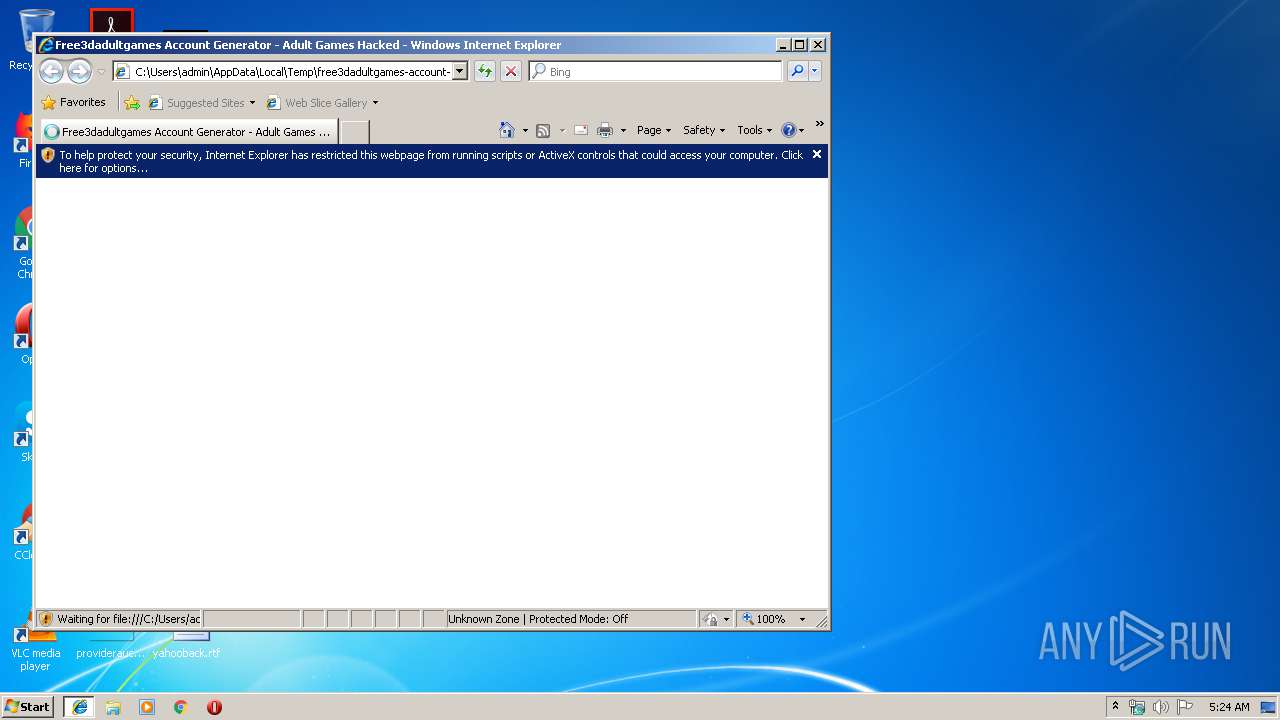Open the Safety menu
The image size is (1280, 720).
704,130
